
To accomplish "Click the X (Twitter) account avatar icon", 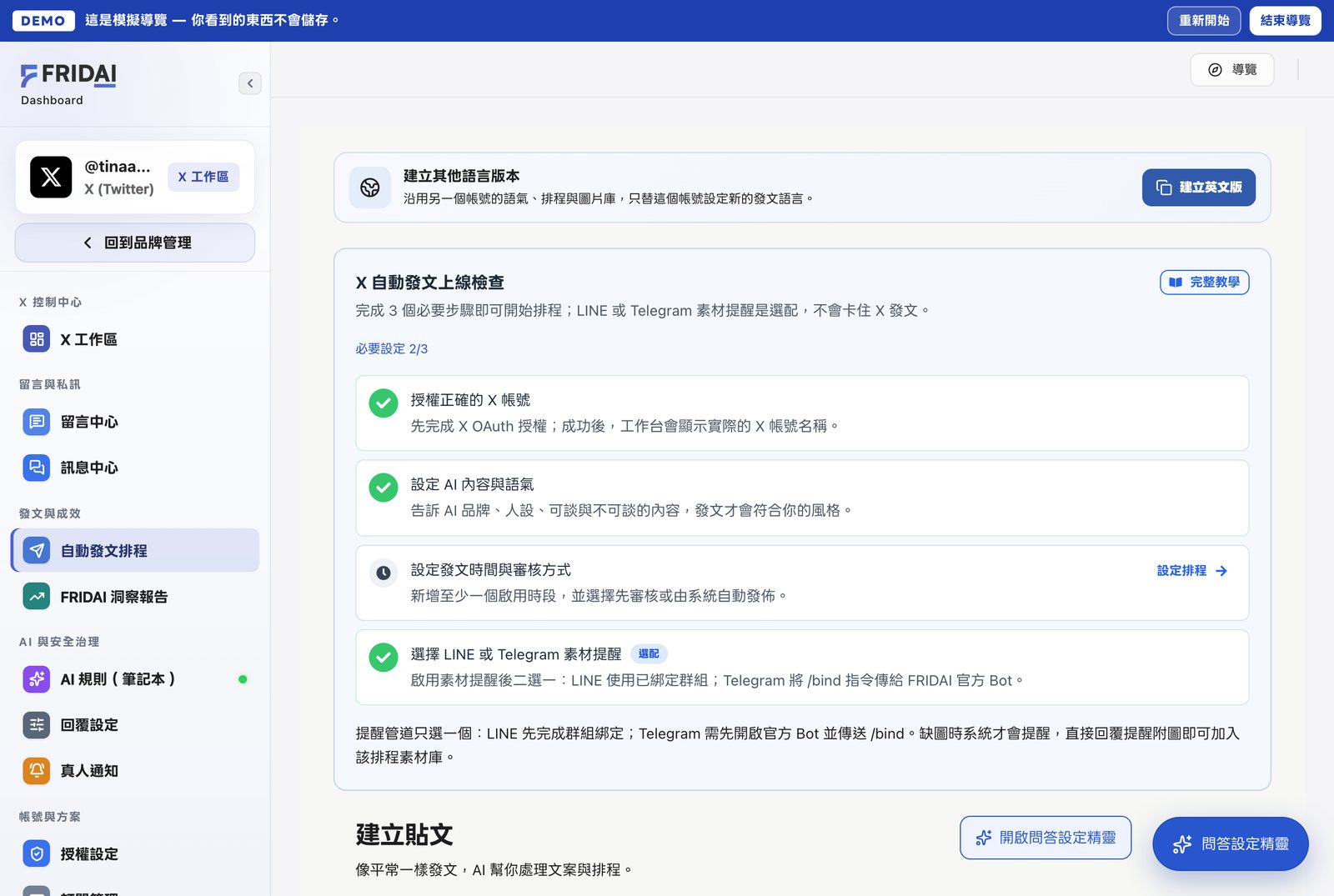I will (51, 177).
